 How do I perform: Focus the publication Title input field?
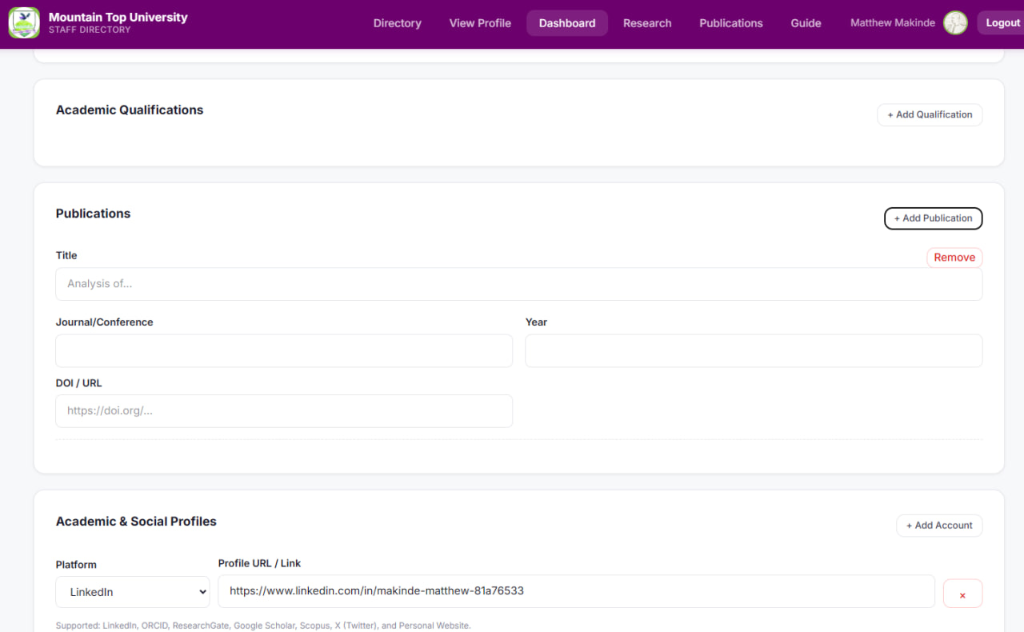[519, 284]
